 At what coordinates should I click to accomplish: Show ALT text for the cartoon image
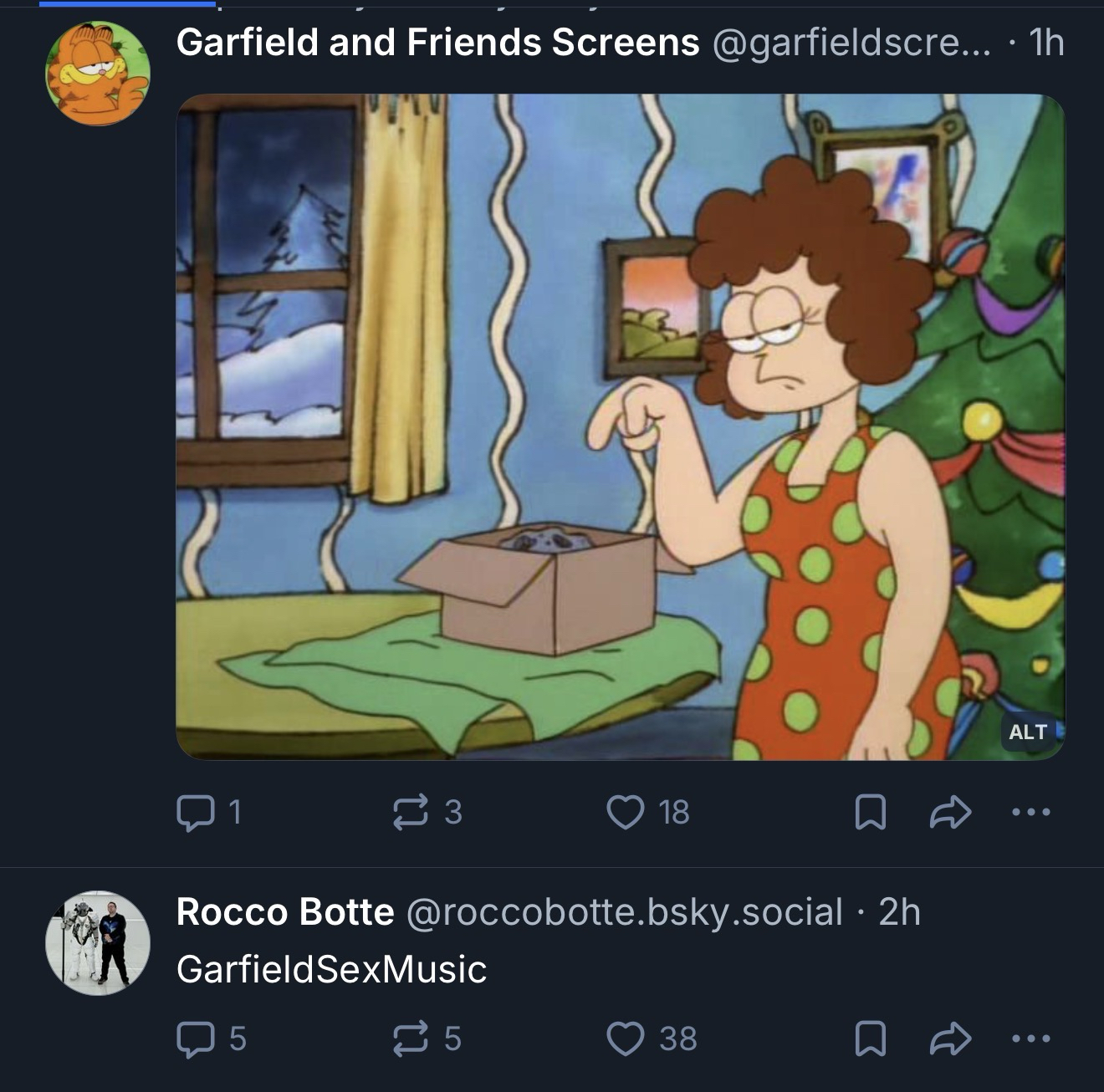click(x=1028, y=732)
